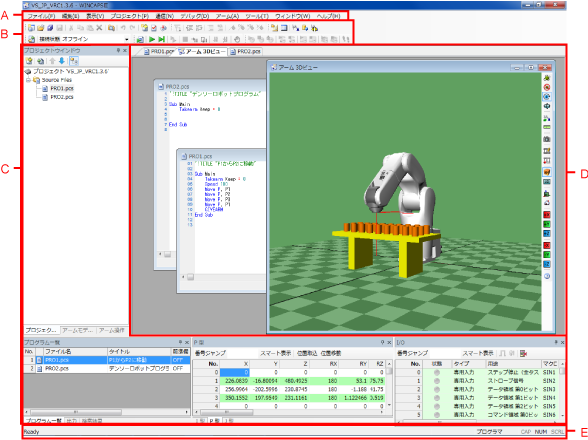Click the black X delete toolbar icon
Screen dimensions: 588x440
pyautogui.click(x=99, y=28)
